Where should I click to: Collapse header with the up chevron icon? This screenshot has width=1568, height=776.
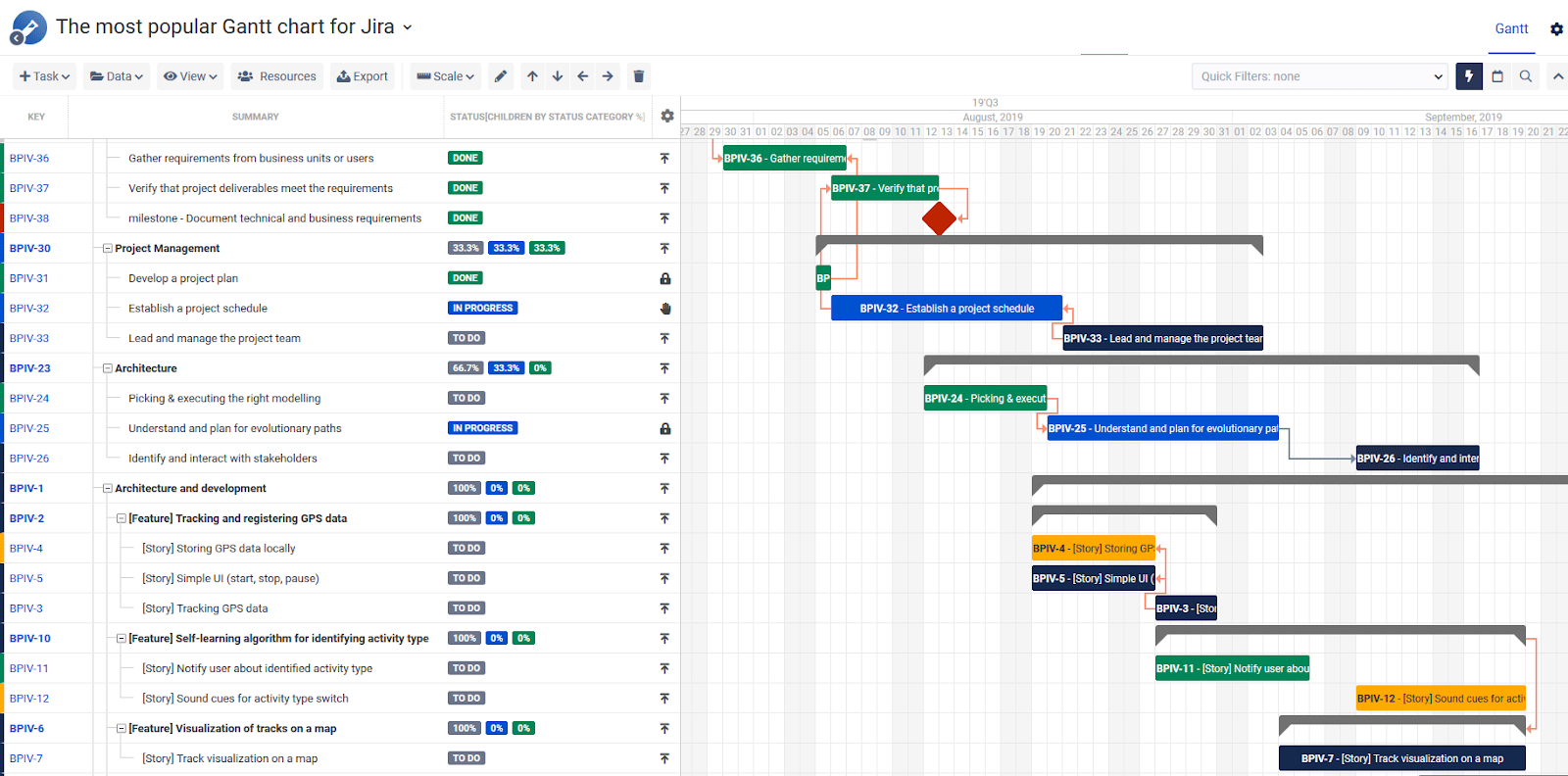pyautogui.click(x=1557, y=76)
